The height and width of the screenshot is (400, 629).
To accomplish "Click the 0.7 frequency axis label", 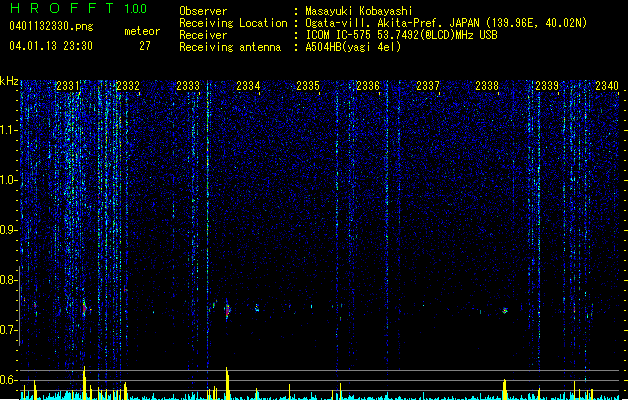I will 8,330.
